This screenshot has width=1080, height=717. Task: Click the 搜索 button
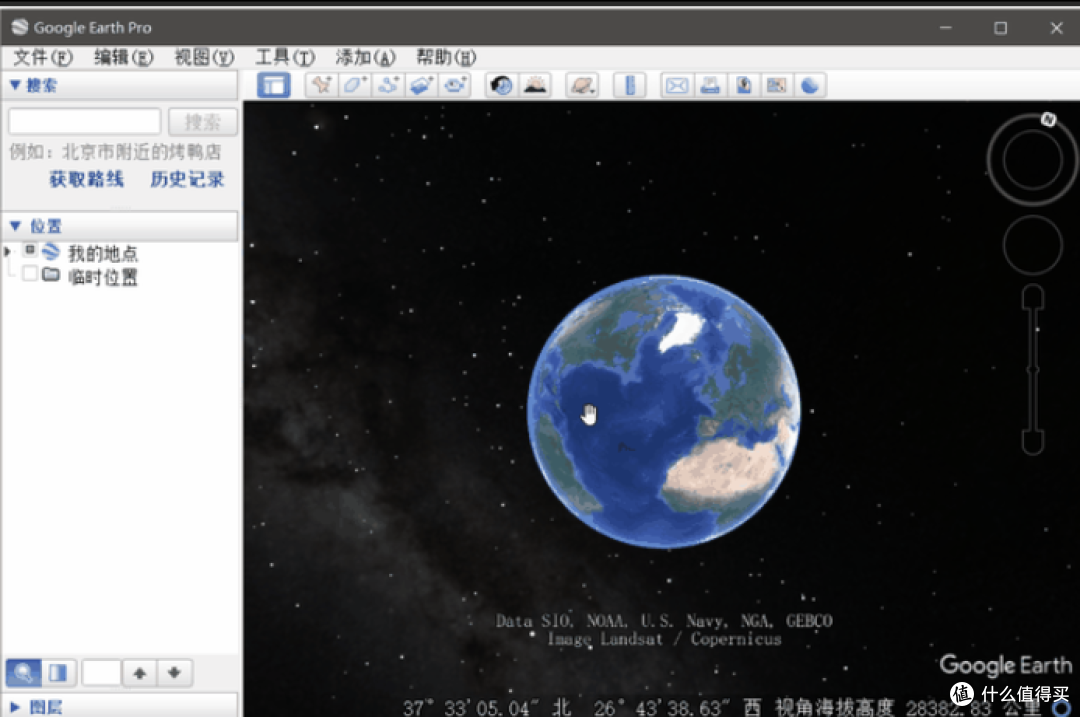point(202,122)
